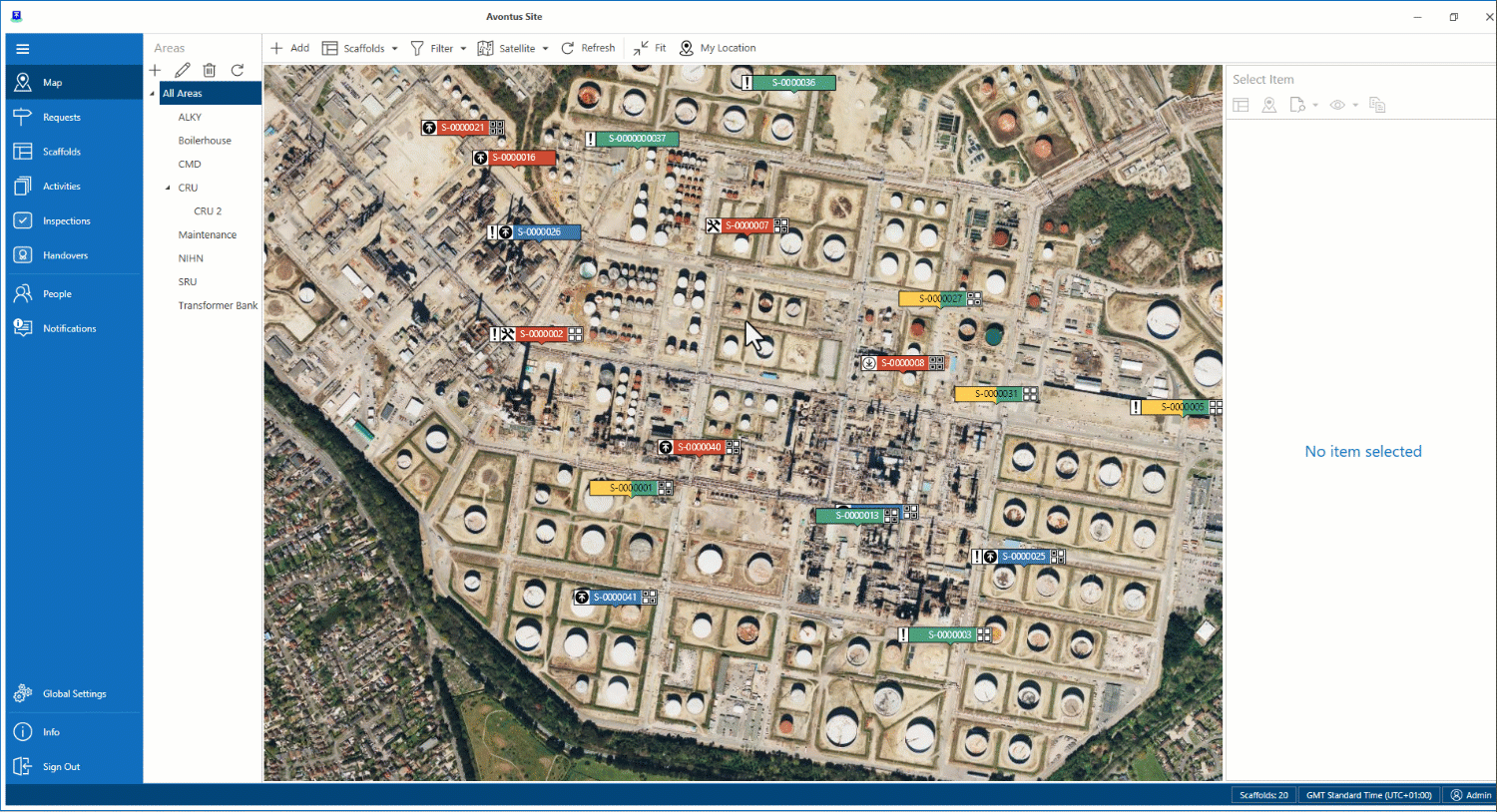The height and width of the screenshot is (812, 1497).
Task: Select the Boilerhouse area
Action: 205,141
